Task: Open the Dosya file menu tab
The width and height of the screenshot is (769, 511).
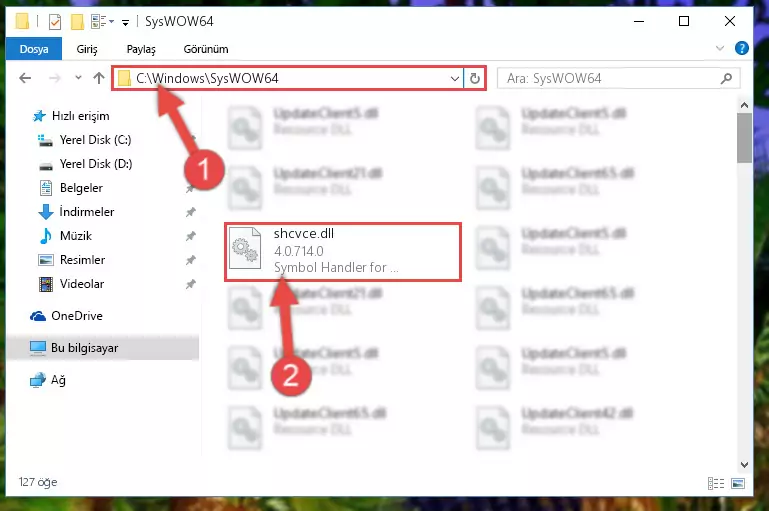Action: pyautogui.click(x=34, y=49)
